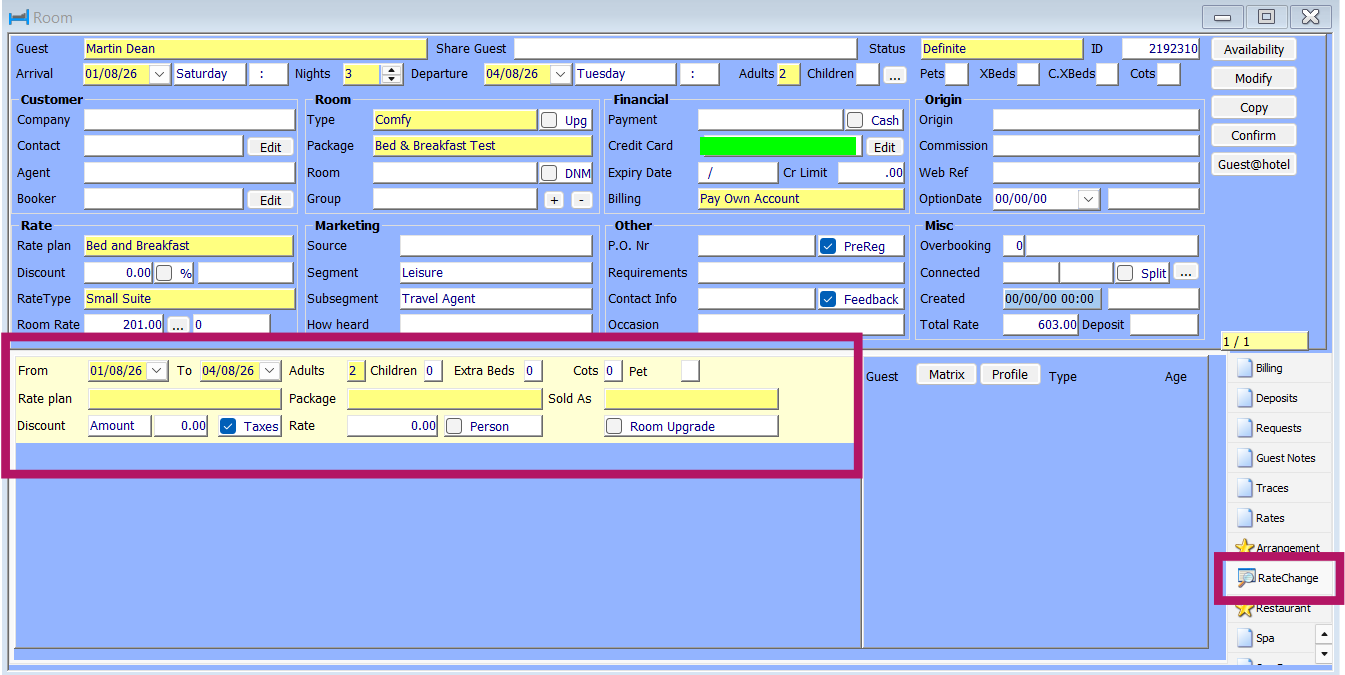This screenshot has height=675, width=1345.
Task: Click the Sold As field
Action: click(691, 399)
